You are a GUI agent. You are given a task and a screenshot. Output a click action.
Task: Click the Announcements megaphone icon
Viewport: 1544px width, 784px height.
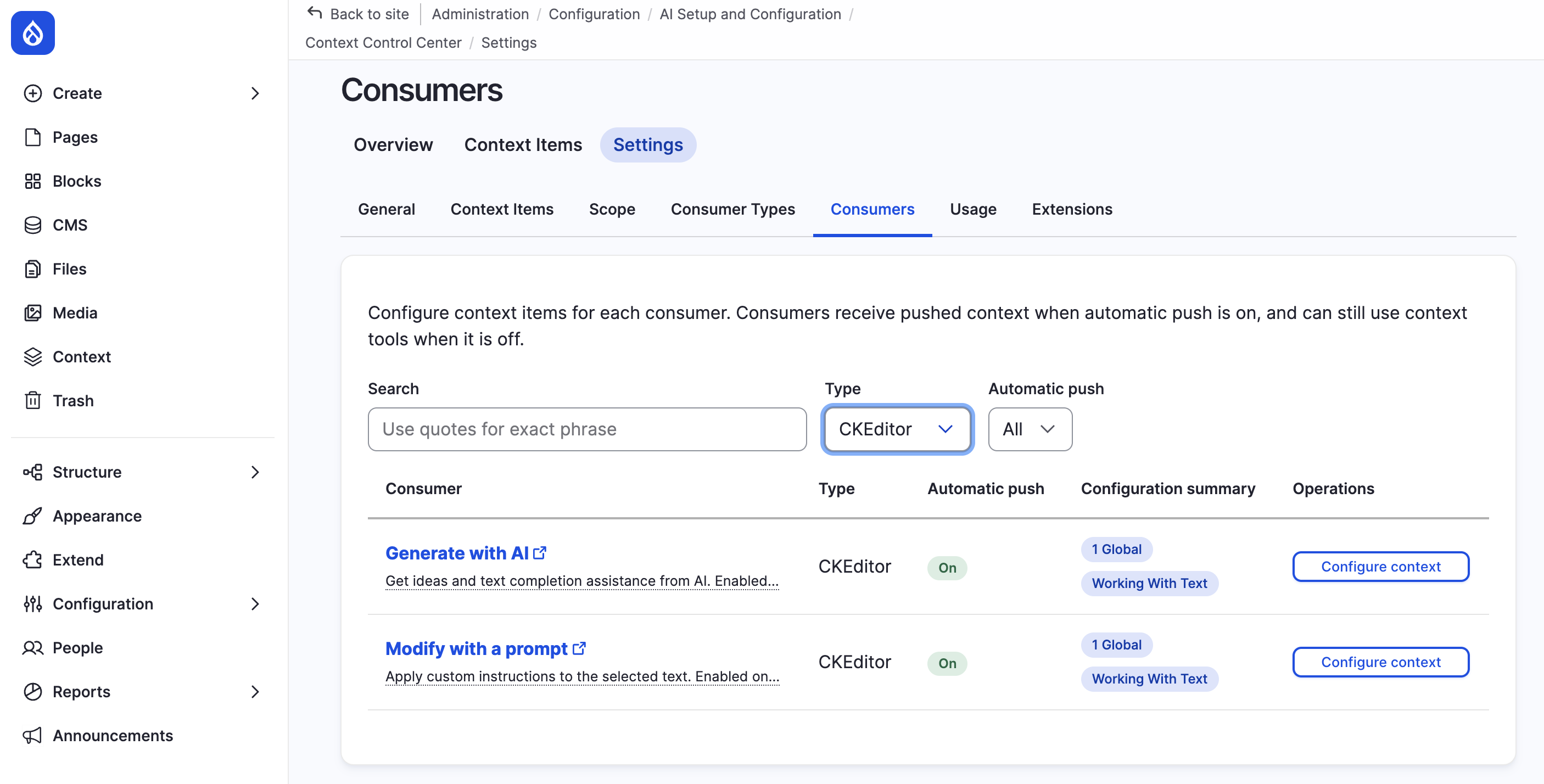coord(33,736)
